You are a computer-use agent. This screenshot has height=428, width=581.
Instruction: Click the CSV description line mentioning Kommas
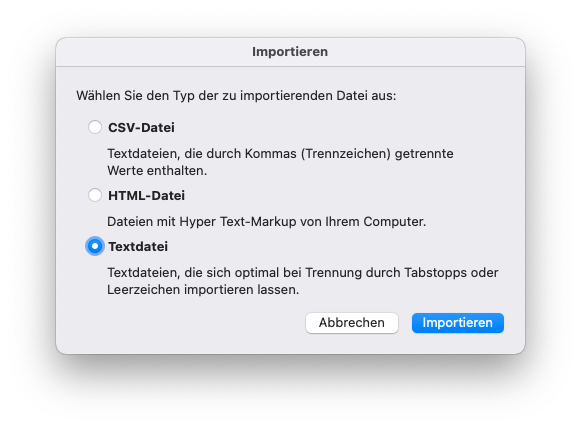click(x=280, y=153)
